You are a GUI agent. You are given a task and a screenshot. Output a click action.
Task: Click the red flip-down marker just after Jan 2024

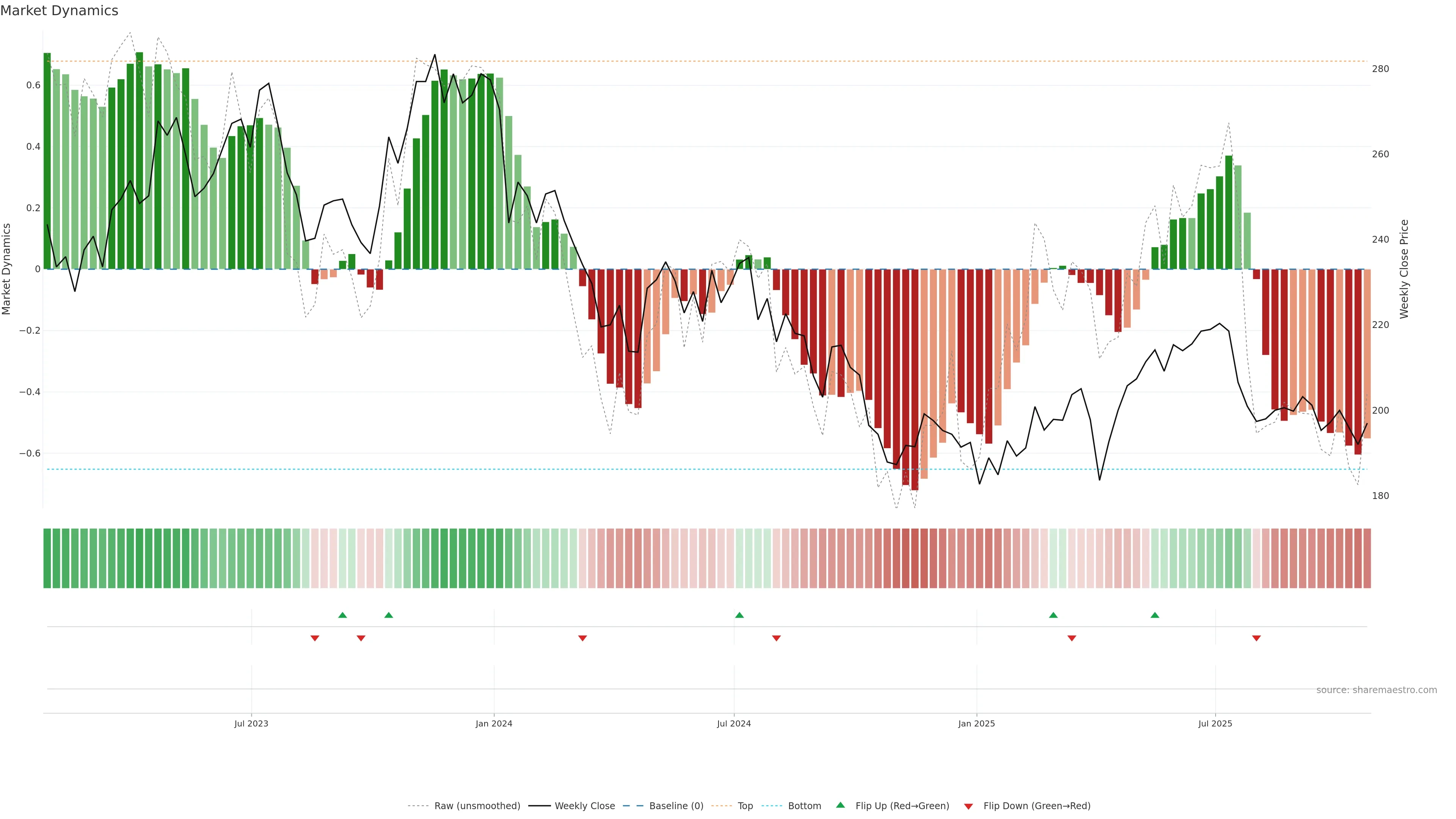(582, 638)
